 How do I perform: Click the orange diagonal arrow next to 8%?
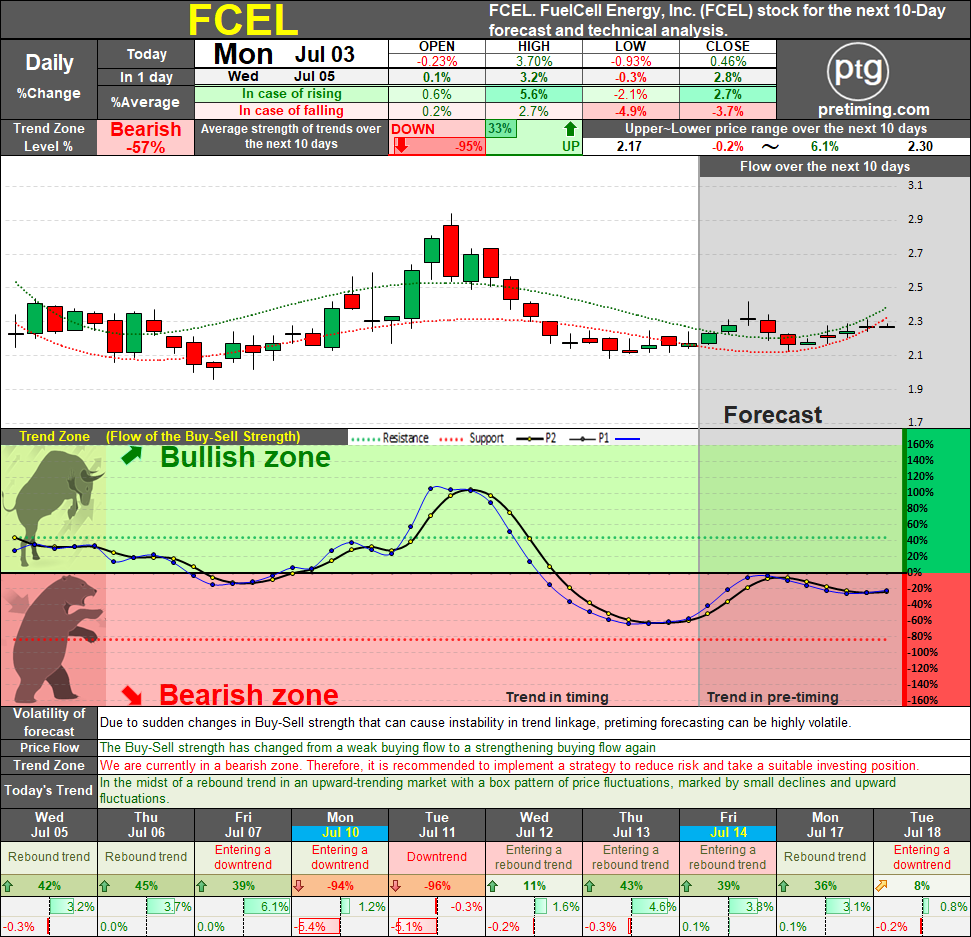point(881,886)
